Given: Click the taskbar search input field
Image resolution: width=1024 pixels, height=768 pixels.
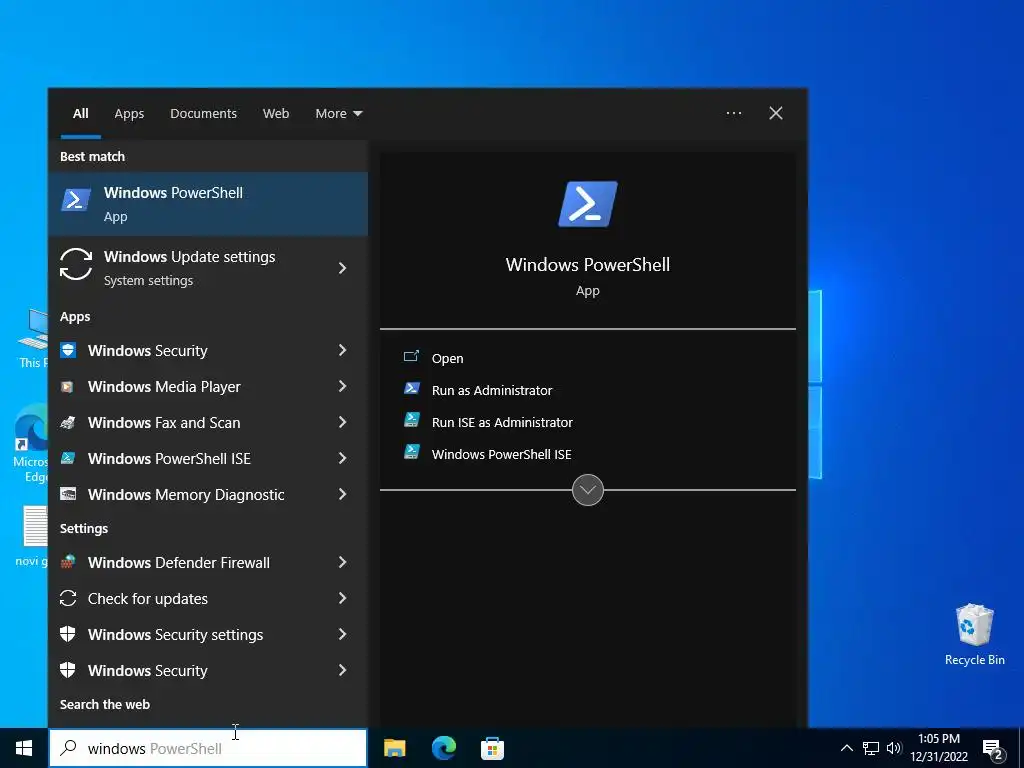Looking at the screenshot, I should pyautogui.click(x=208, y=748).
